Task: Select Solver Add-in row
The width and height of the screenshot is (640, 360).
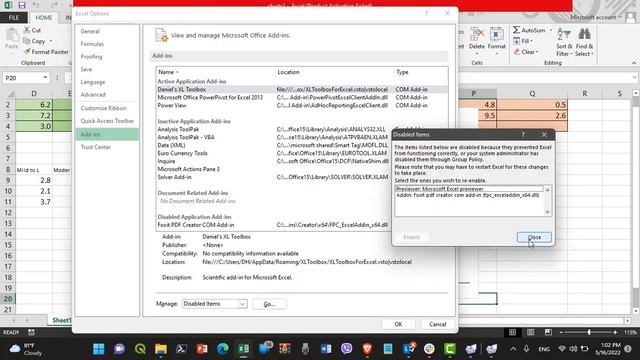Action: click(x=272, y=177)
